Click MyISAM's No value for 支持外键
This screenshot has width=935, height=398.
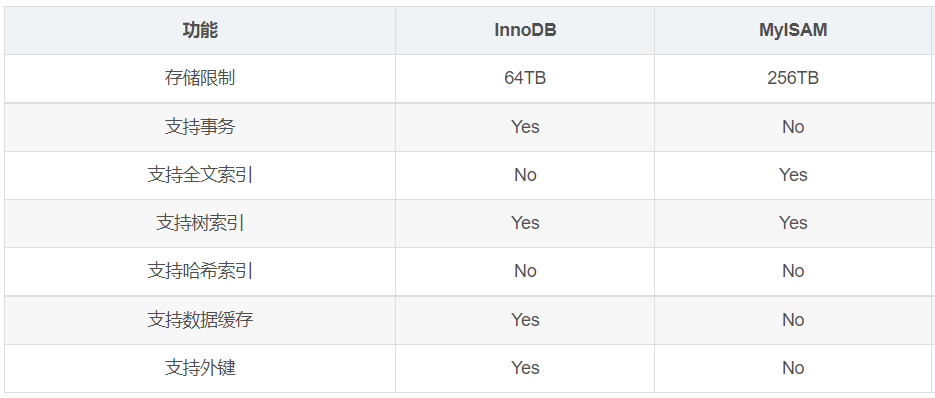[x=792, y=368]
